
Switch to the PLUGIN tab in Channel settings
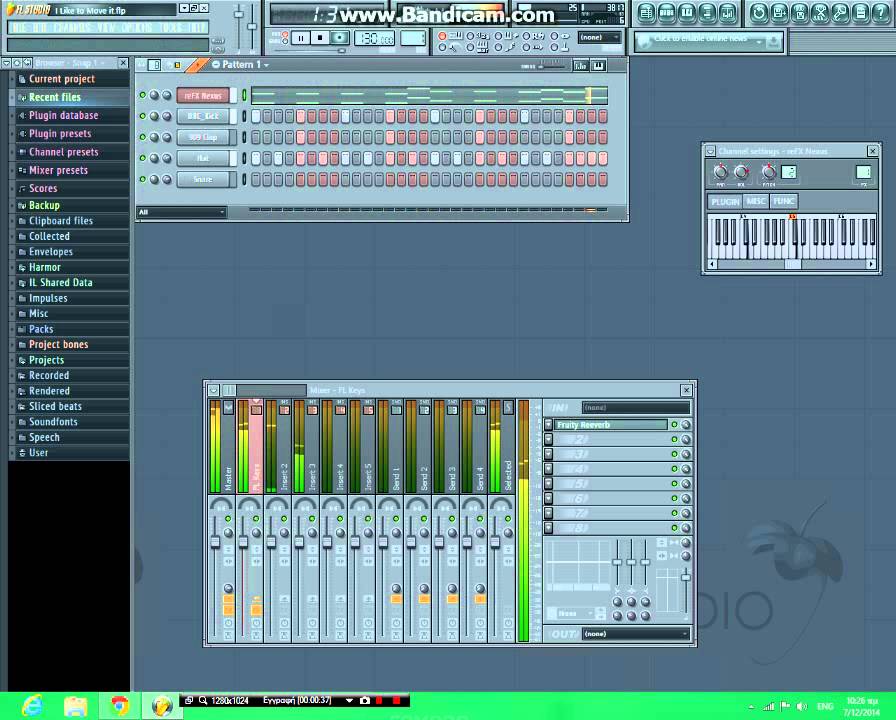(x=725, y=201)
